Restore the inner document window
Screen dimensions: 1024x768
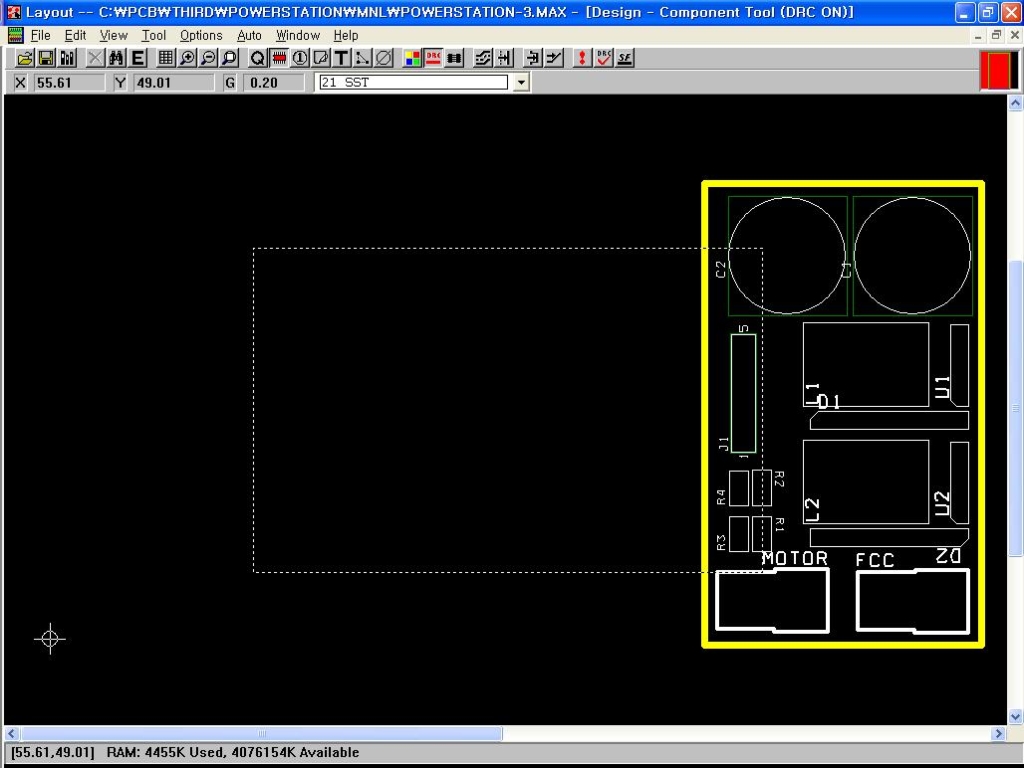pyautogui.click(x=997, y=35)
